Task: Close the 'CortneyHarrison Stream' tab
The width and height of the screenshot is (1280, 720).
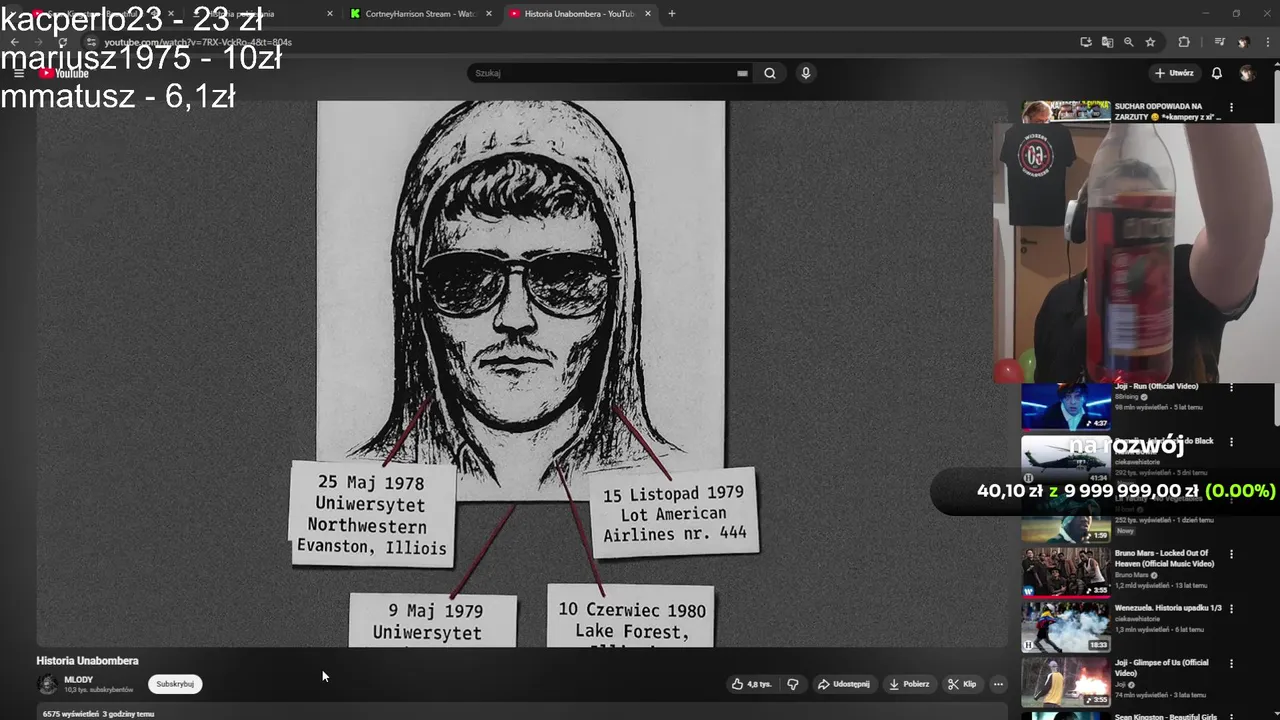Action: 487,14
